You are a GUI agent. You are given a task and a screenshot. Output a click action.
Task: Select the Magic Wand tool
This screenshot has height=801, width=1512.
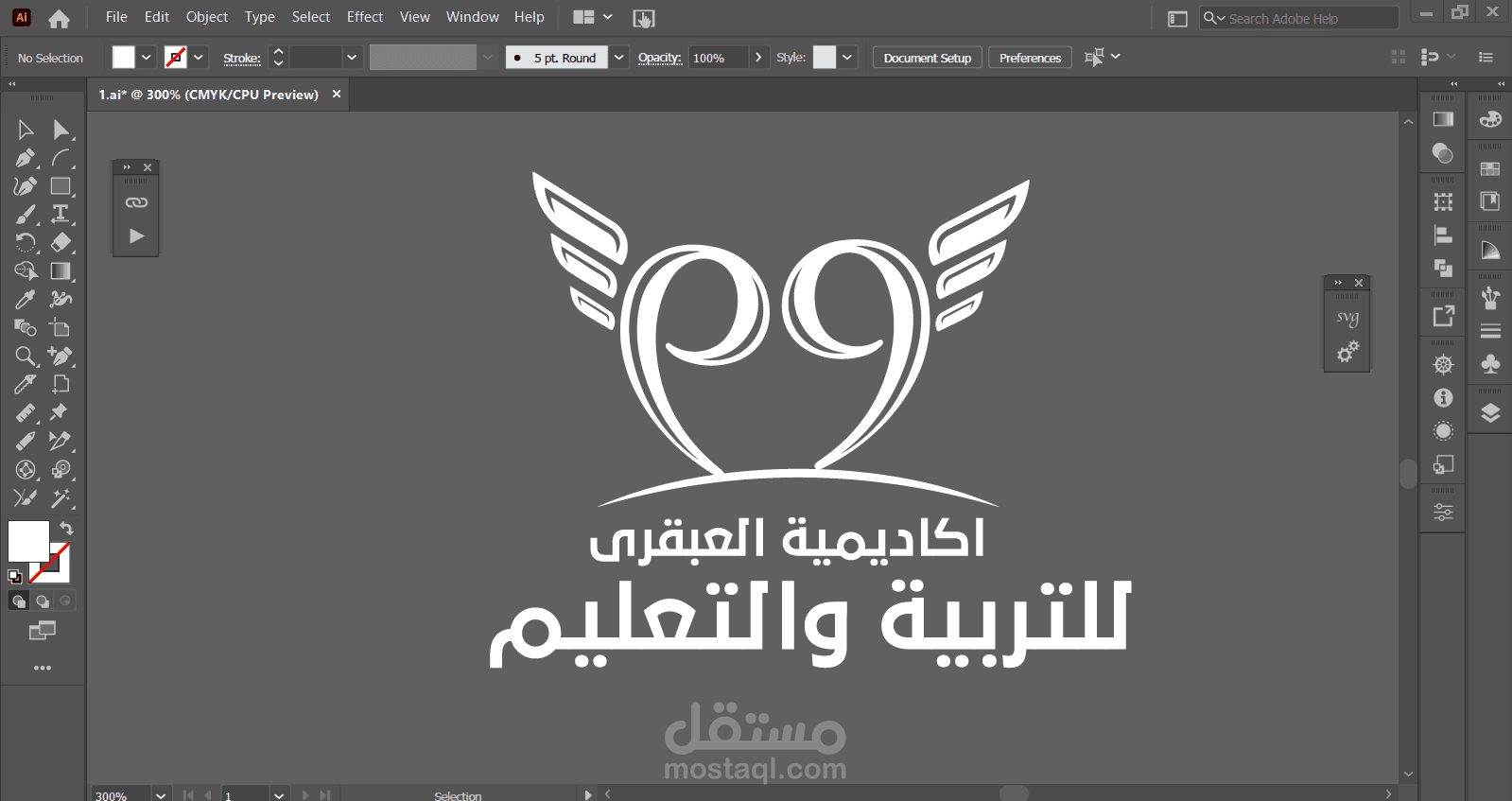point(61,498)
